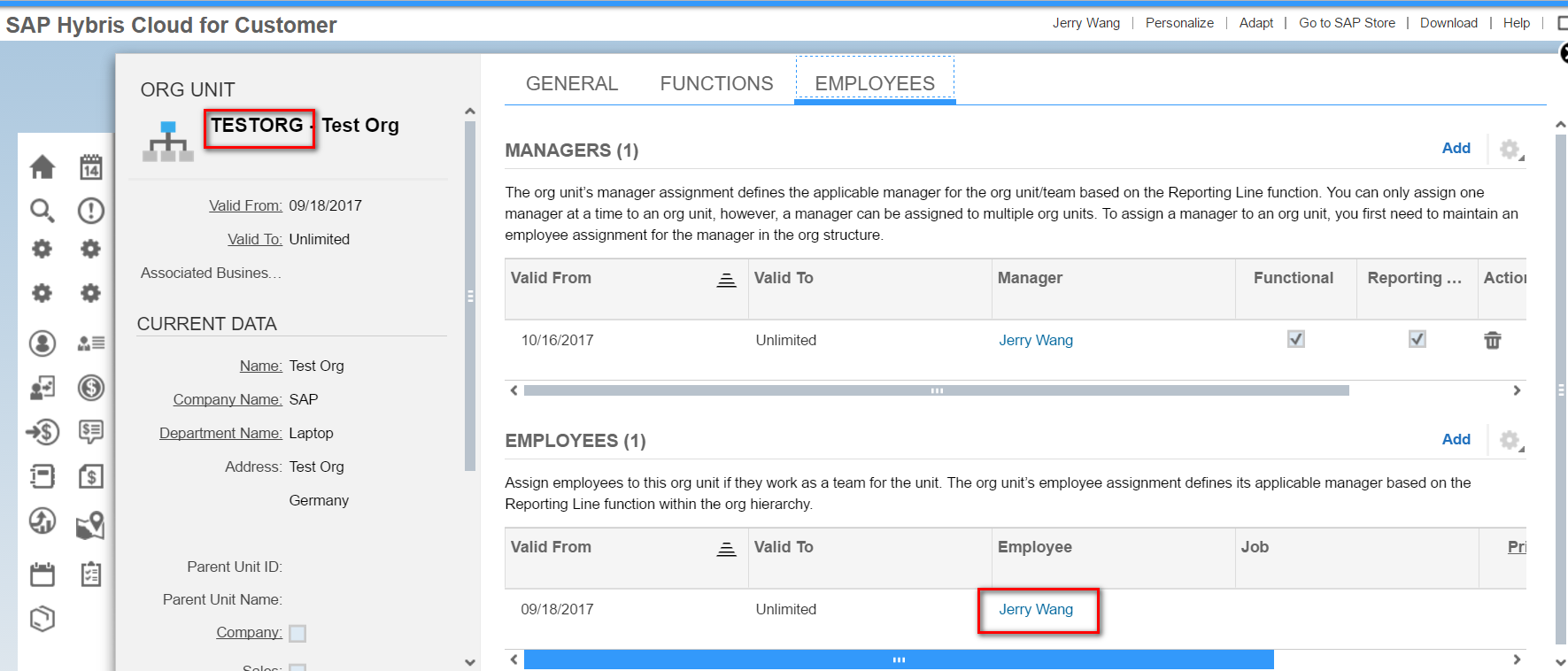This screenshot has height=671, width=1568.
Task: Click the Company Name label link
Action: (x=228, y=399)
